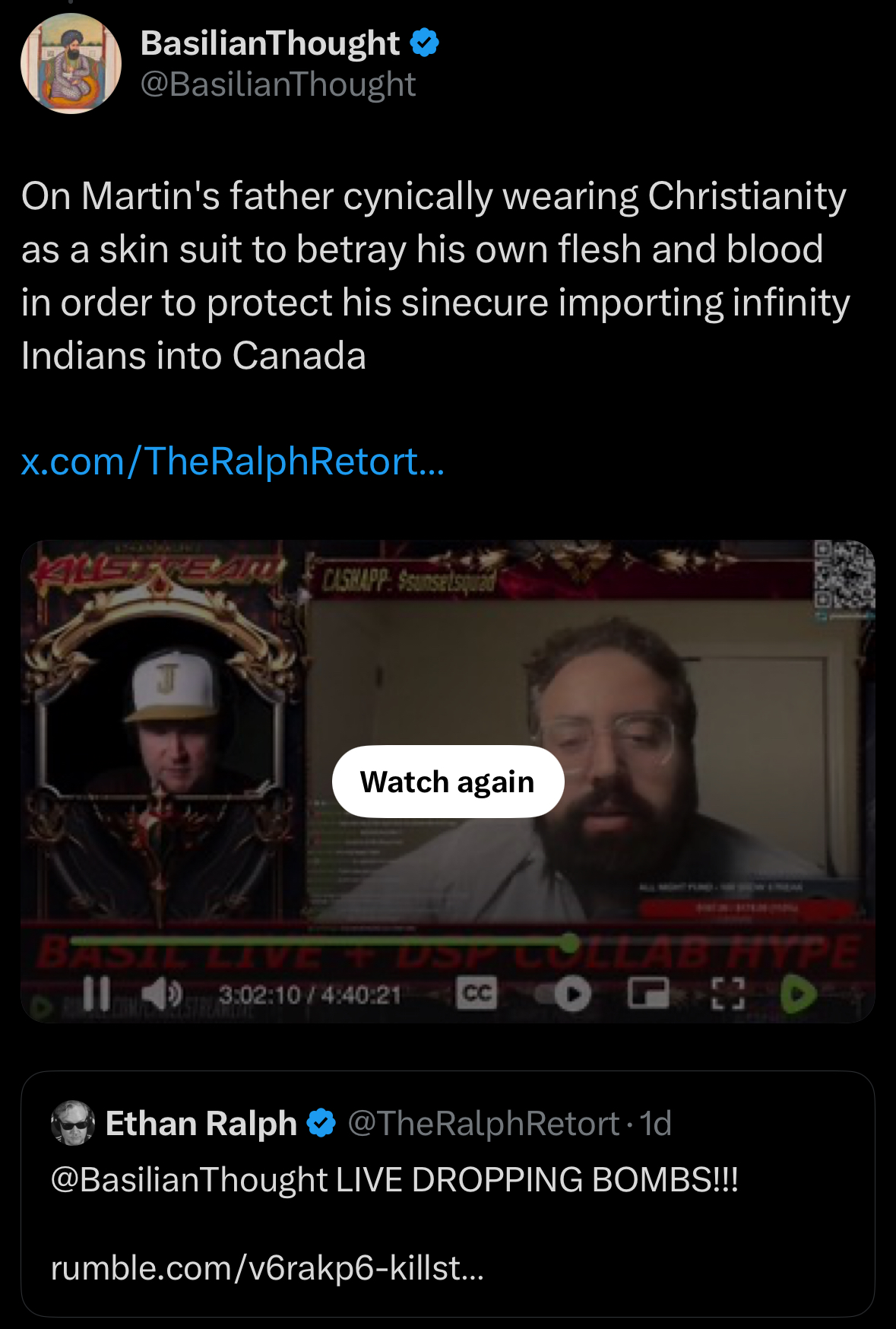Click BasilianThought's blue verified badge
The image size is (896, 1329).
(425, 43)
